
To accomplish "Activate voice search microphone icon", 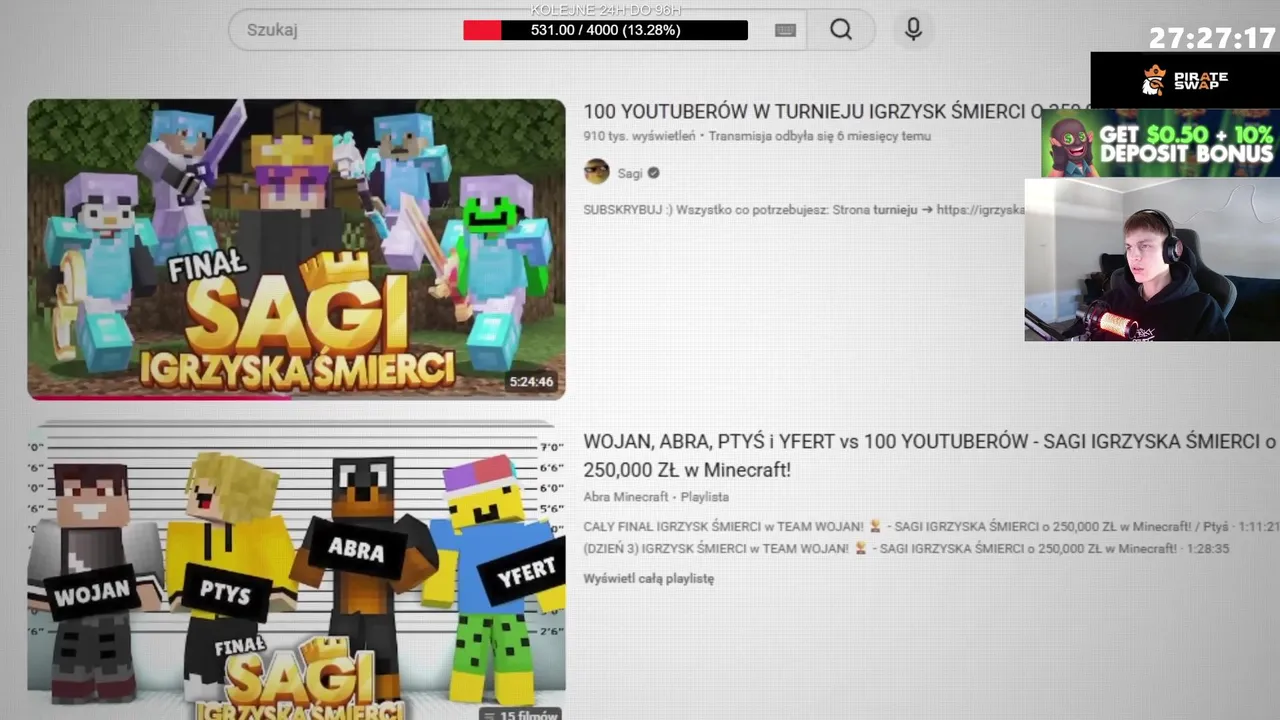I will [913, 30].
